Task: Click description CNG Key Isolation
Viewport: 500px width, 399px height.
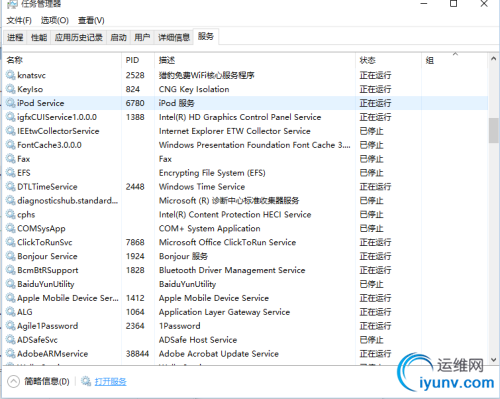Action: pyautogui.click(x=194, y=89)
